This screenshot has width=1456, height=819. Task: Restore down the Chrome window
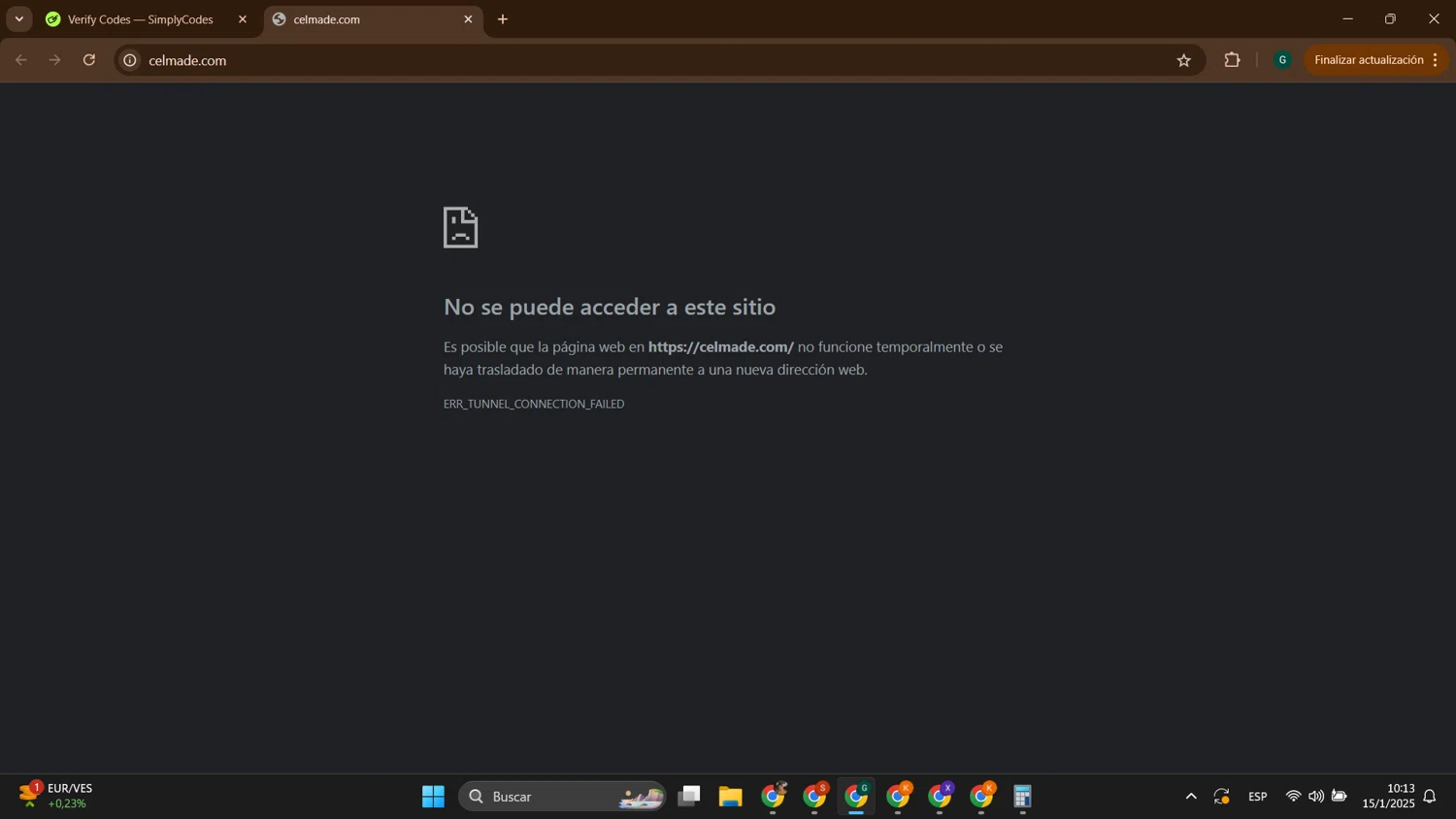(1391, 19)
